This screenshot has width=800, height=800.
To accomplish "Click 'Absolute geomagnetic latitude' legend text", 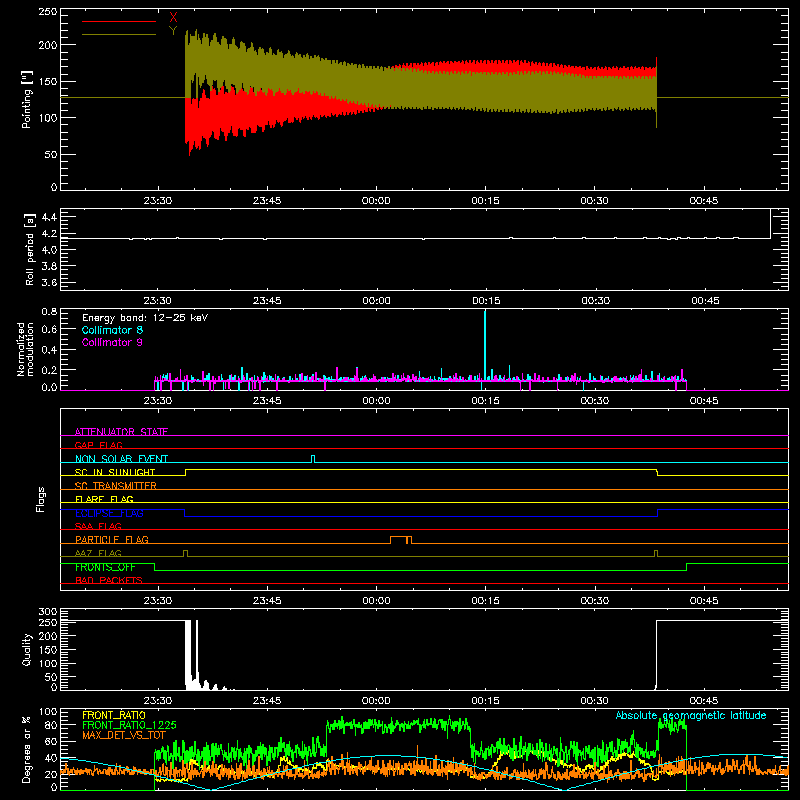I will (x=691, y=715).
